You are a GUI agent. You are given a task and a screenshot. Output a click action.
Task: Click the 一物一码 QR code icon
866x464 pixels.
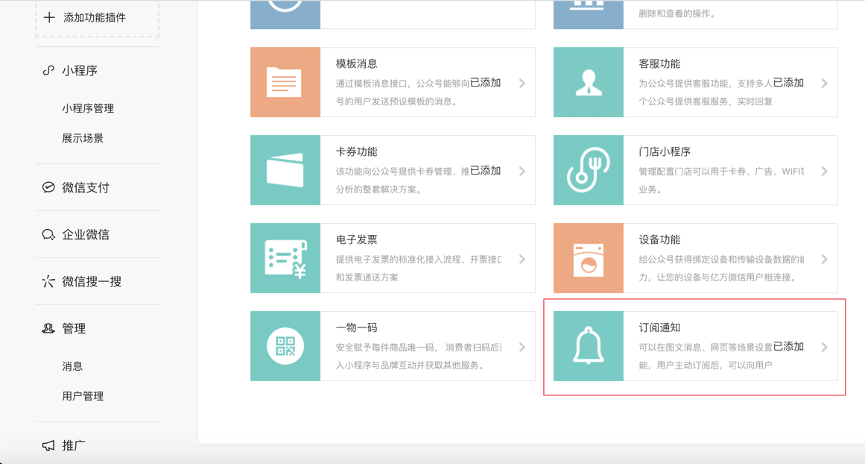286,346
